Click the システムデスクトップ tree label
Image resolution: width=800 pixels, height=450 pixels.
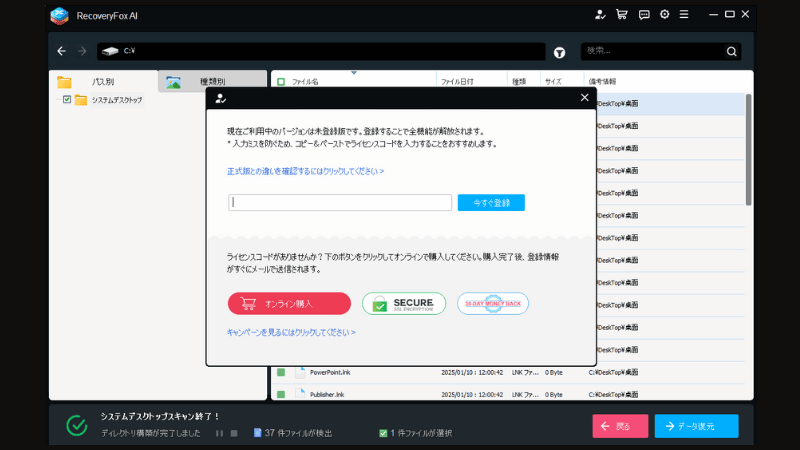117,100
